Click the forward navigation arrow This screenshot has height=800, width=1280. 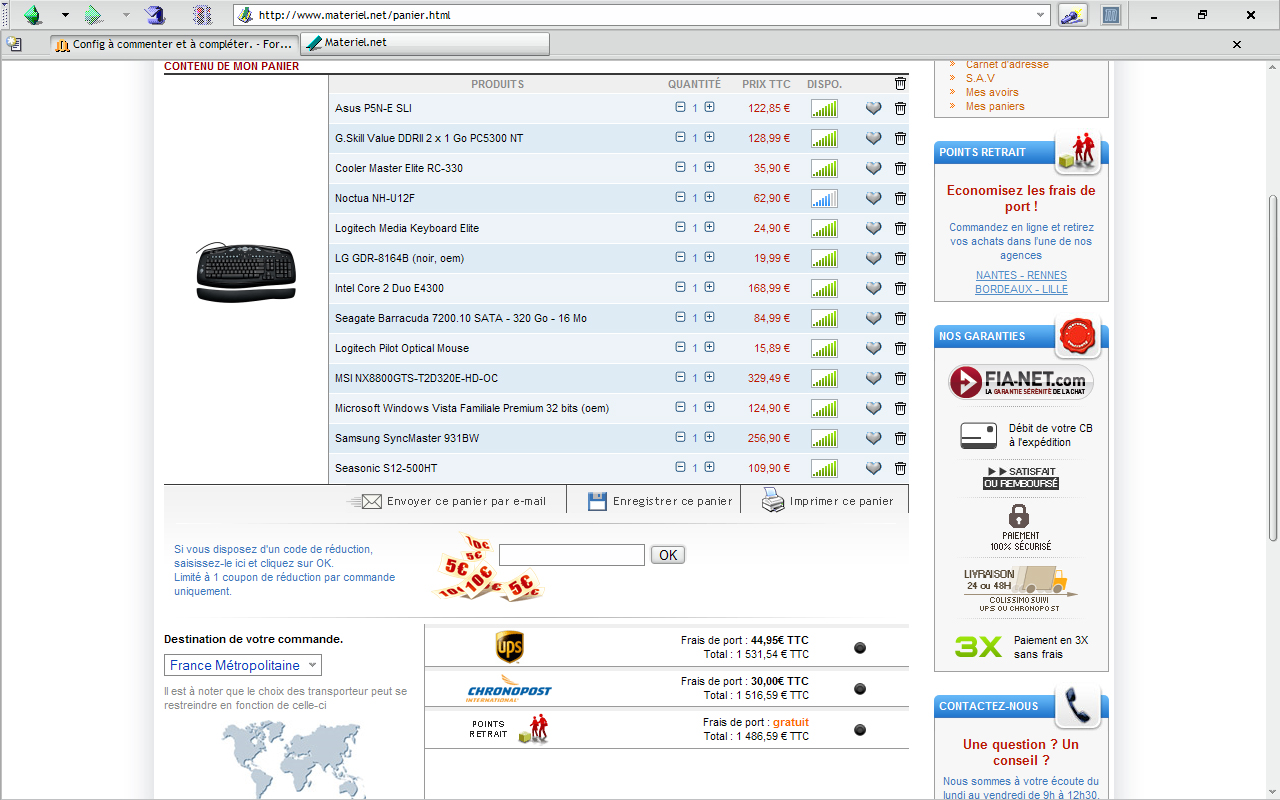[x=94, y=15]
